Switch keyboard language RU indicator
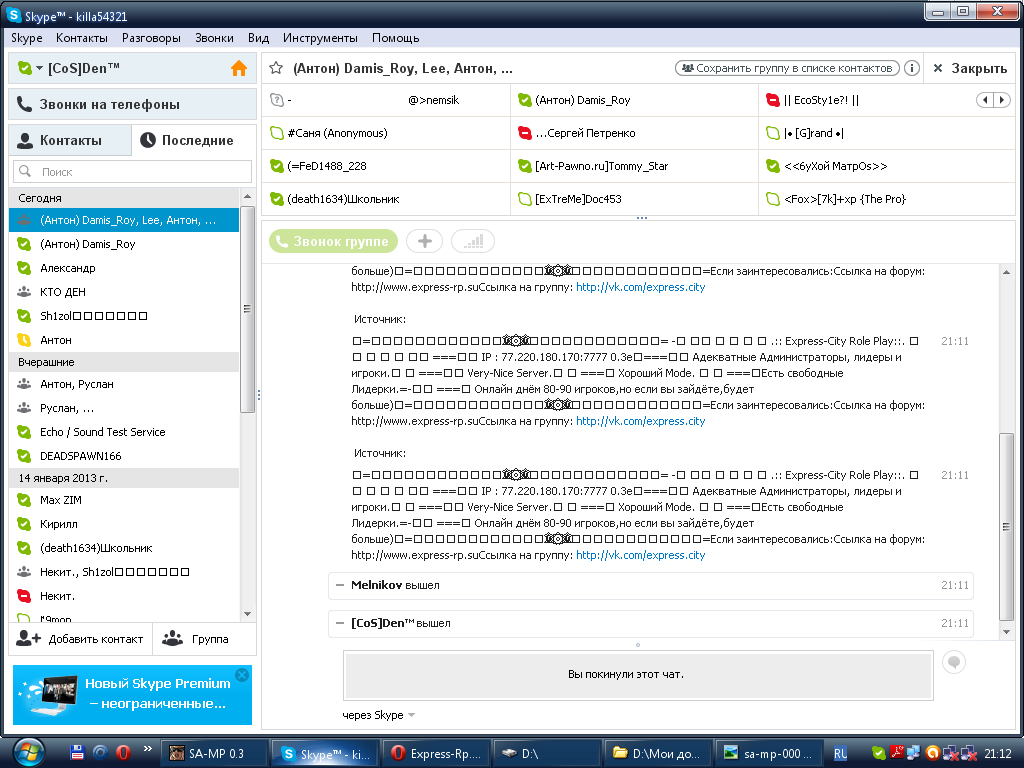1024x768 pixels. (840, 753)
